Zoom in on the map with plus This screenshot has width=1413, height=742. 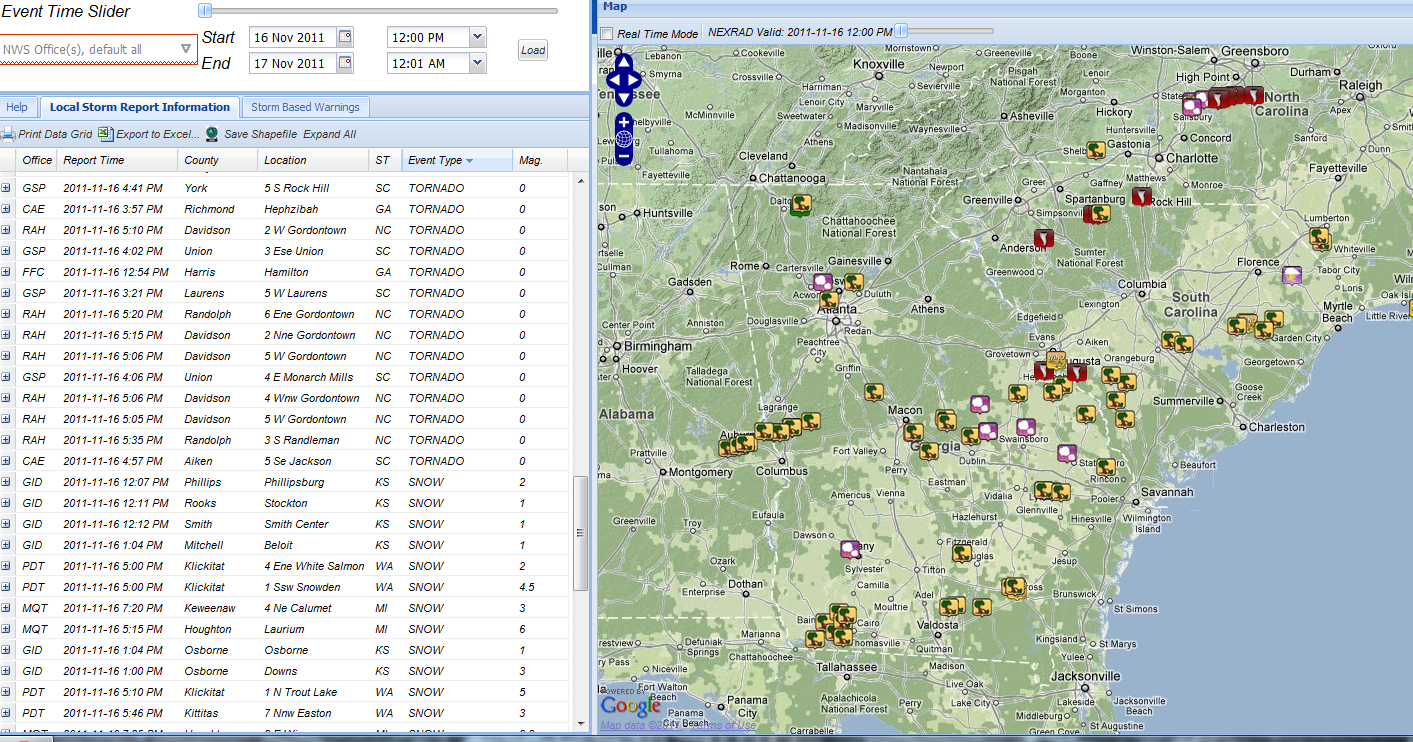pyautogui.click(x=624, y=122)
